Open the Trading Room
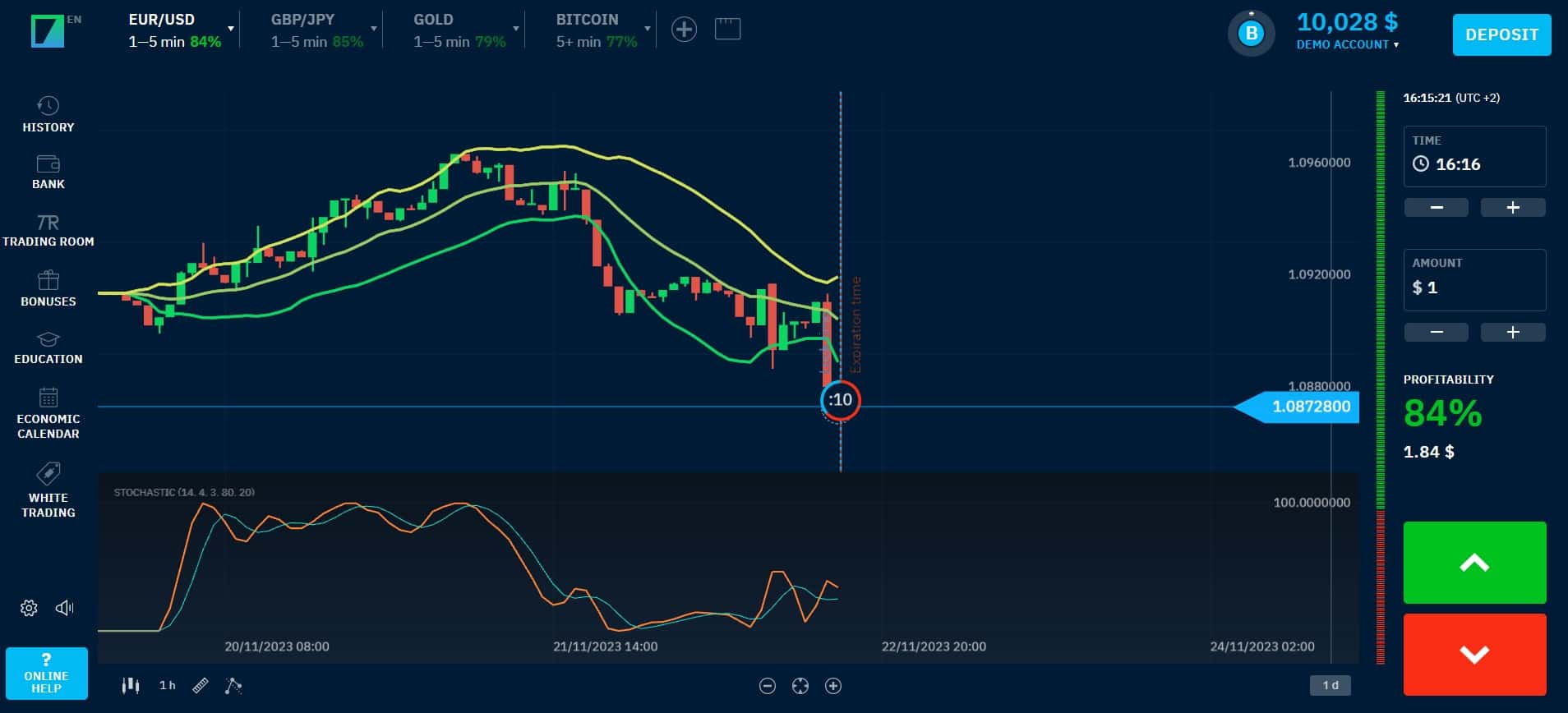Image resolution: width=1568 pixels, height=713 pixels. (48, 231)
